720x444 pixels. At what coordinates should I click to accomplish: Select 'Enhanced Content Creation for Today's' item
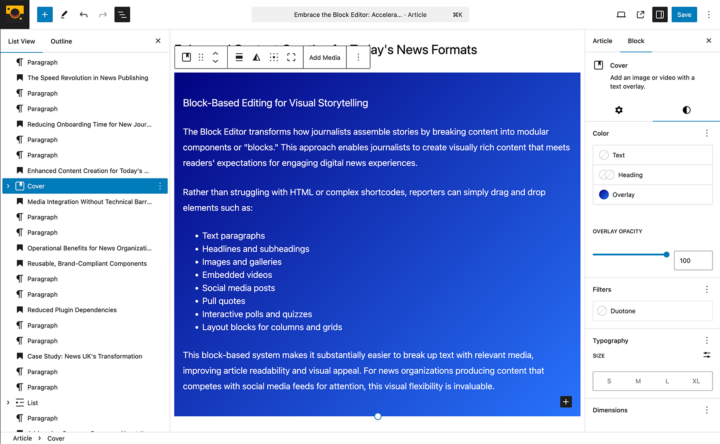pyautogui.click(x=88, y=171)
